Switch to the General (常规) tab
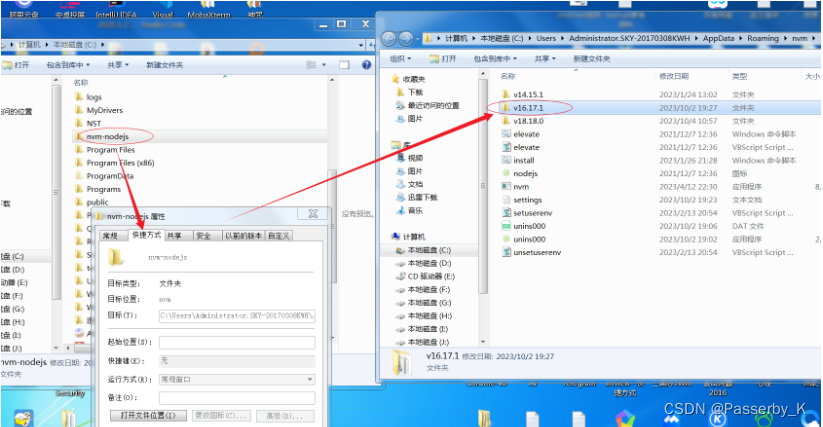The height and width of the screenshot is (427, 823). [x=111, y=236]
